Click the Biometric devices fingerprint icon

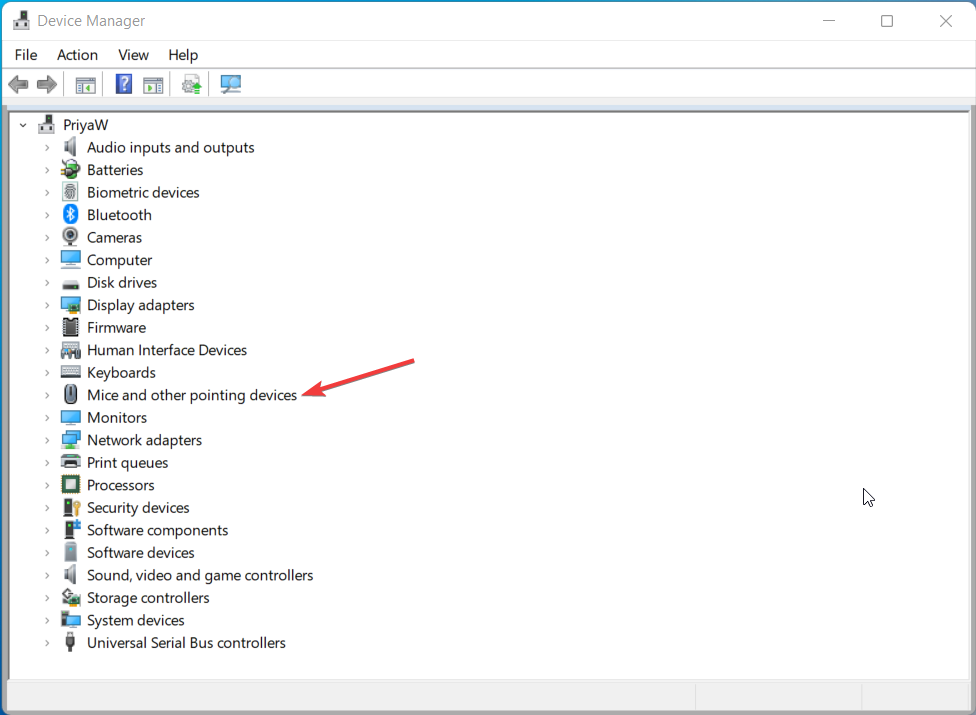pyautogui.click(x=70, y=192)
